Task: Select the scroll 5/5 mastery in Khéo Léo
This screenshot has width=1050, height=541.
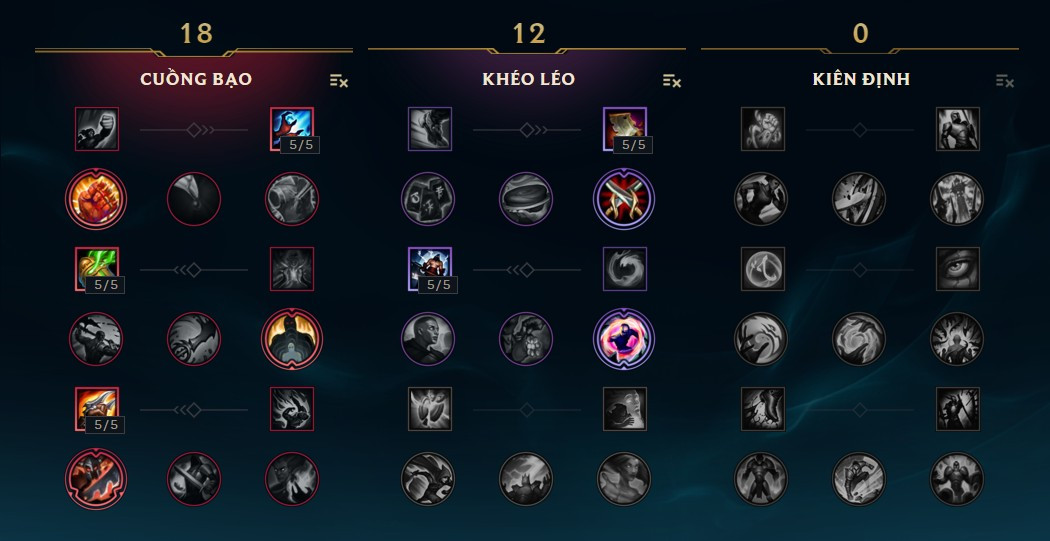Action: pos(625,129)
